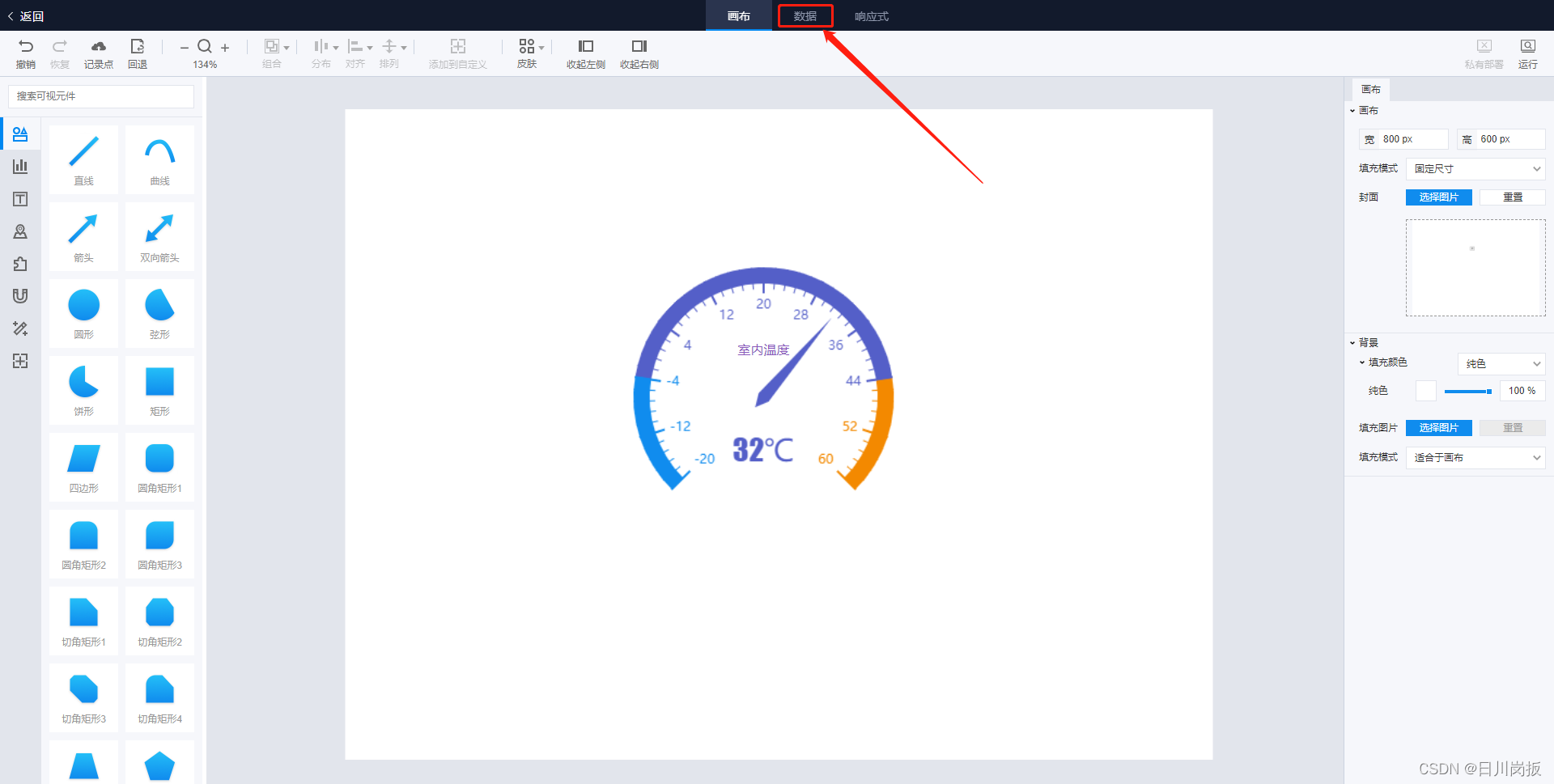Pick the 切角矩形1 shape
The height and width of the screenshot is (784, 1554).
(83, 621)
